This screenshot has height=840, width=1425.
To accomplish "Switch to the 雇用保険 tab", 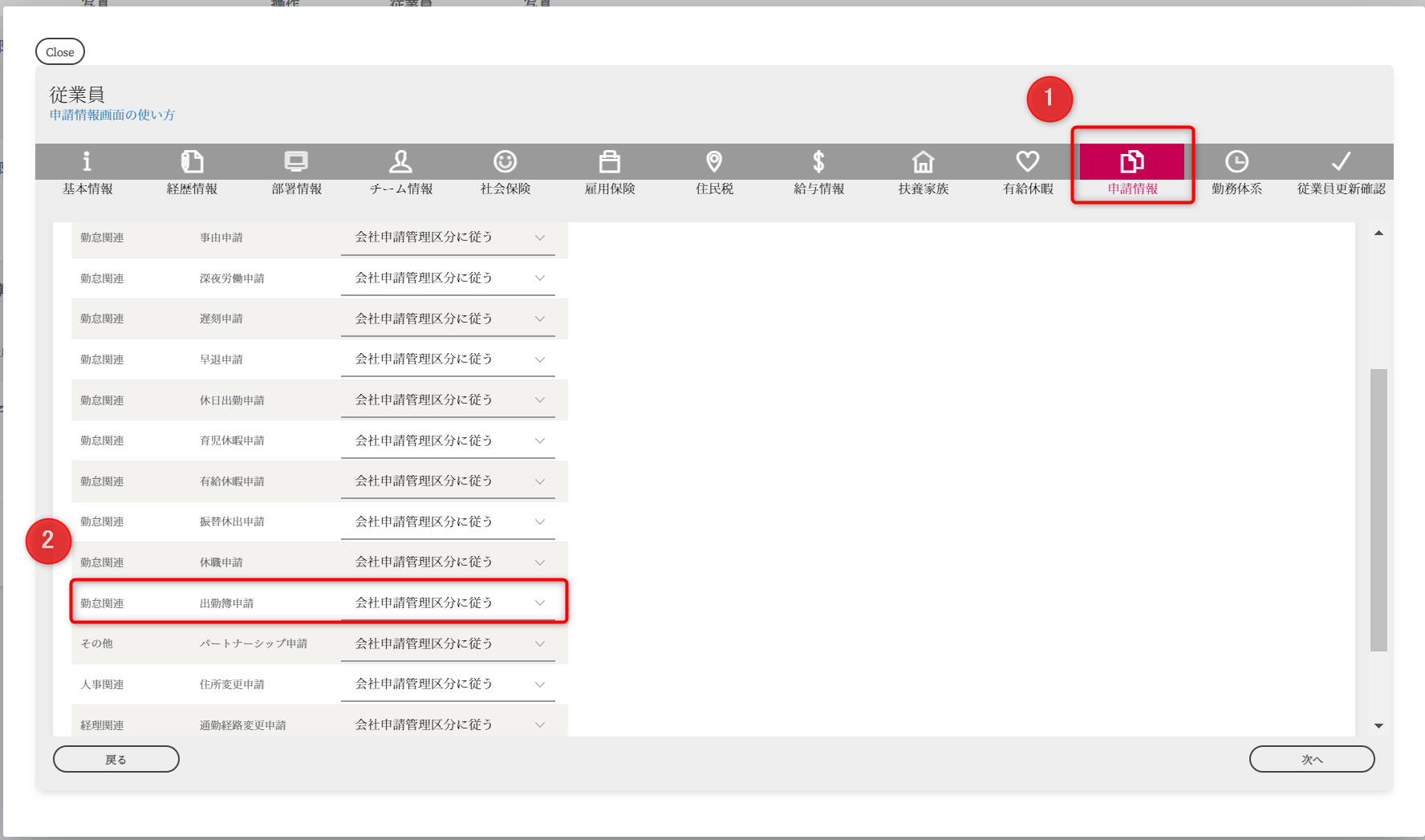I will [610, 171].
